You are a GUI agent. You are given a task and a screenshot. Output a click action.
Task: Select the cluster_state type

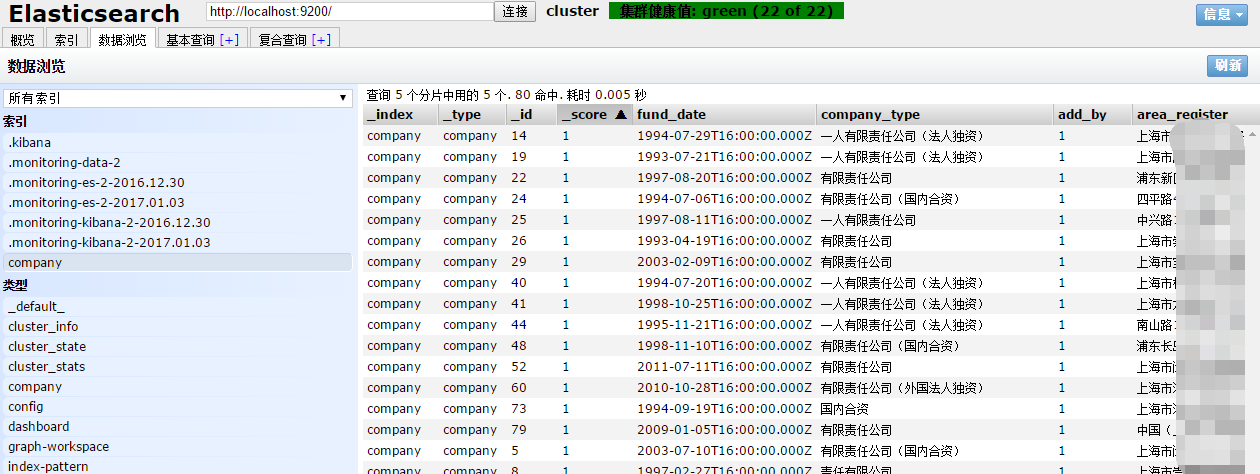178,346
